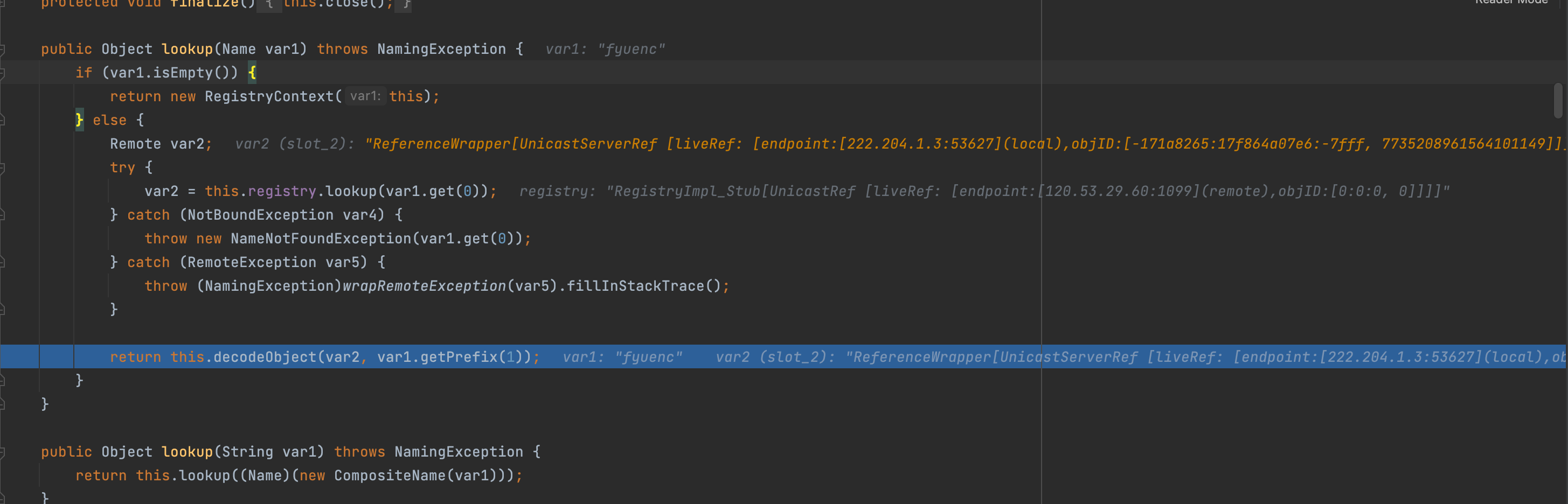Click inline var2 (slot_2) value after 'Remote var2;'
Image resolution: width=1568 pixels, height=504 pixels.
click(900, 144)
